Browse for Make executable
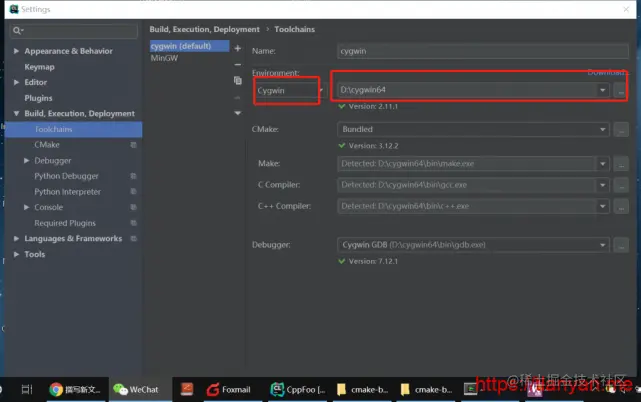The height and width of the screenshot is (402, 641). (x=621, y=164)
